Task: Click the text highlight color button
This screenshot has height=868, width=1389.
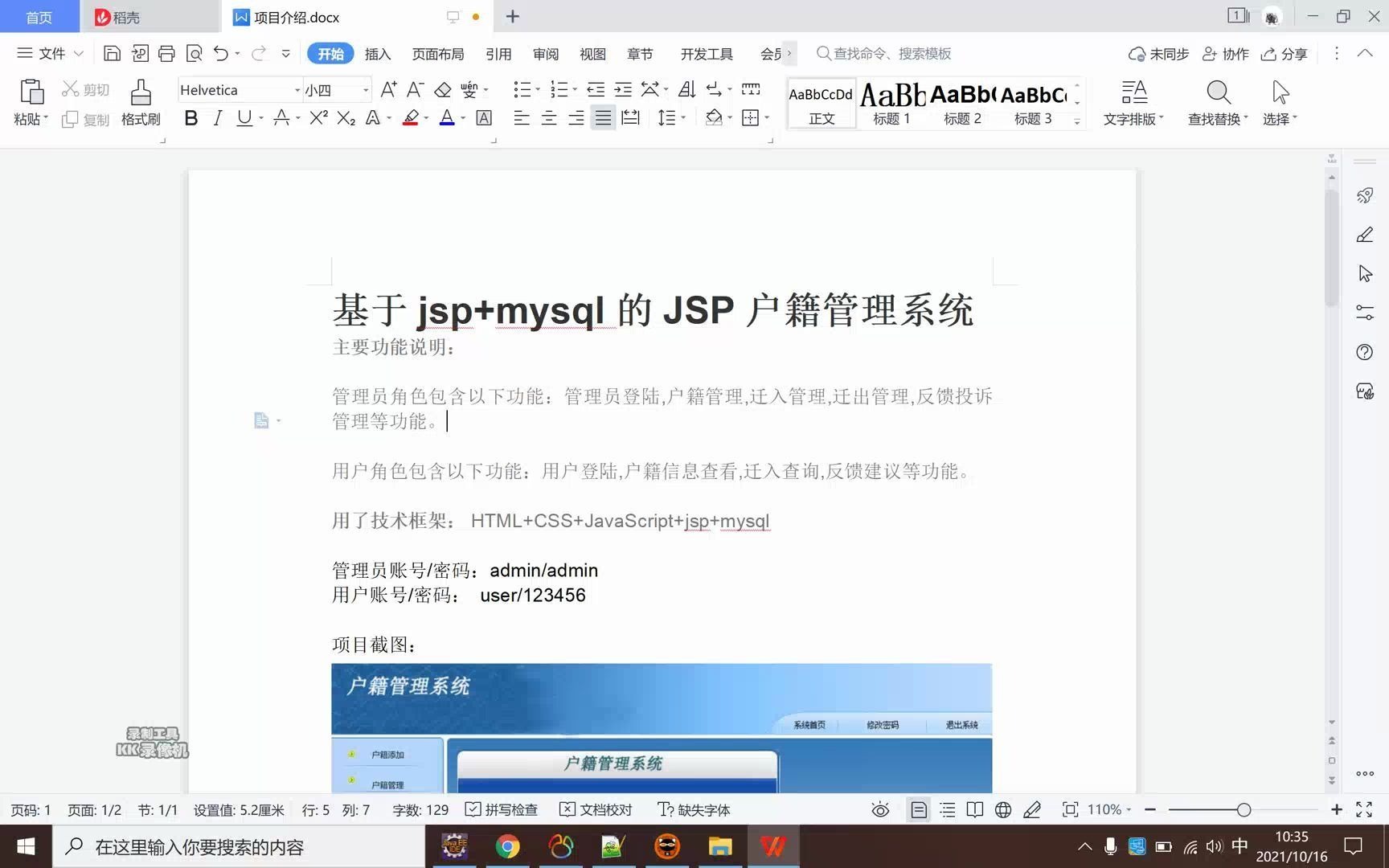Action: coord(411,118)
